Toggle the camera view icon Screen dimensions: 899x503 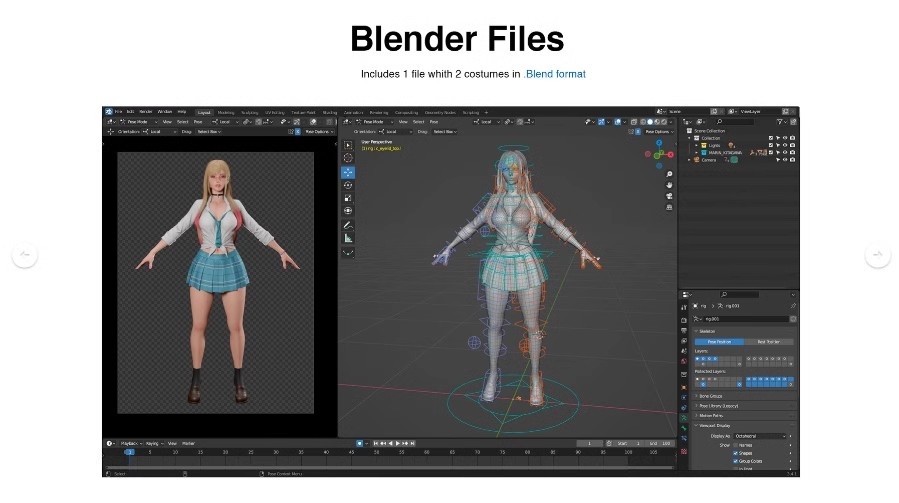point(669,196)
